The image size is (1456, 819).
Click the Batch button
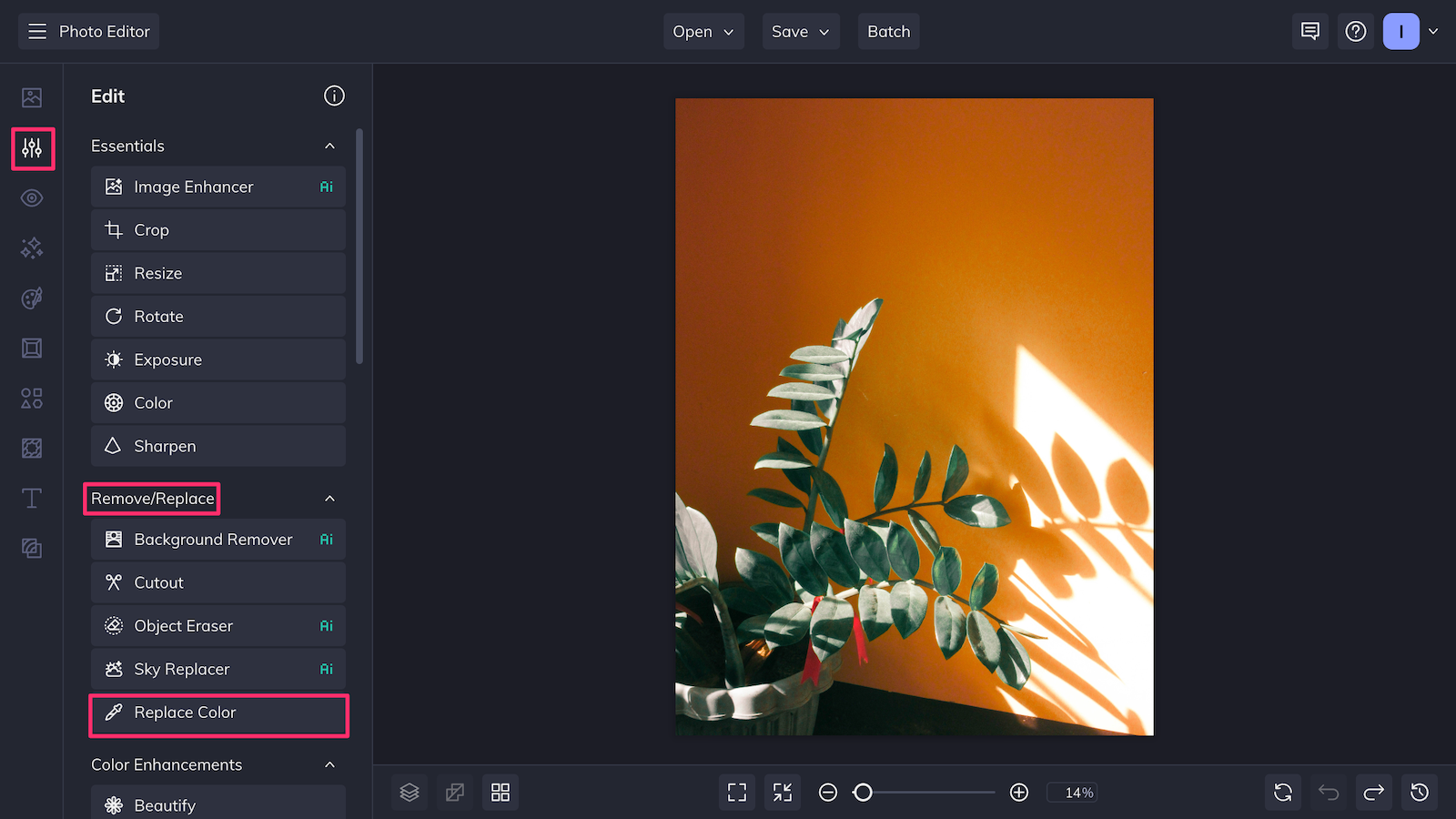888,31
